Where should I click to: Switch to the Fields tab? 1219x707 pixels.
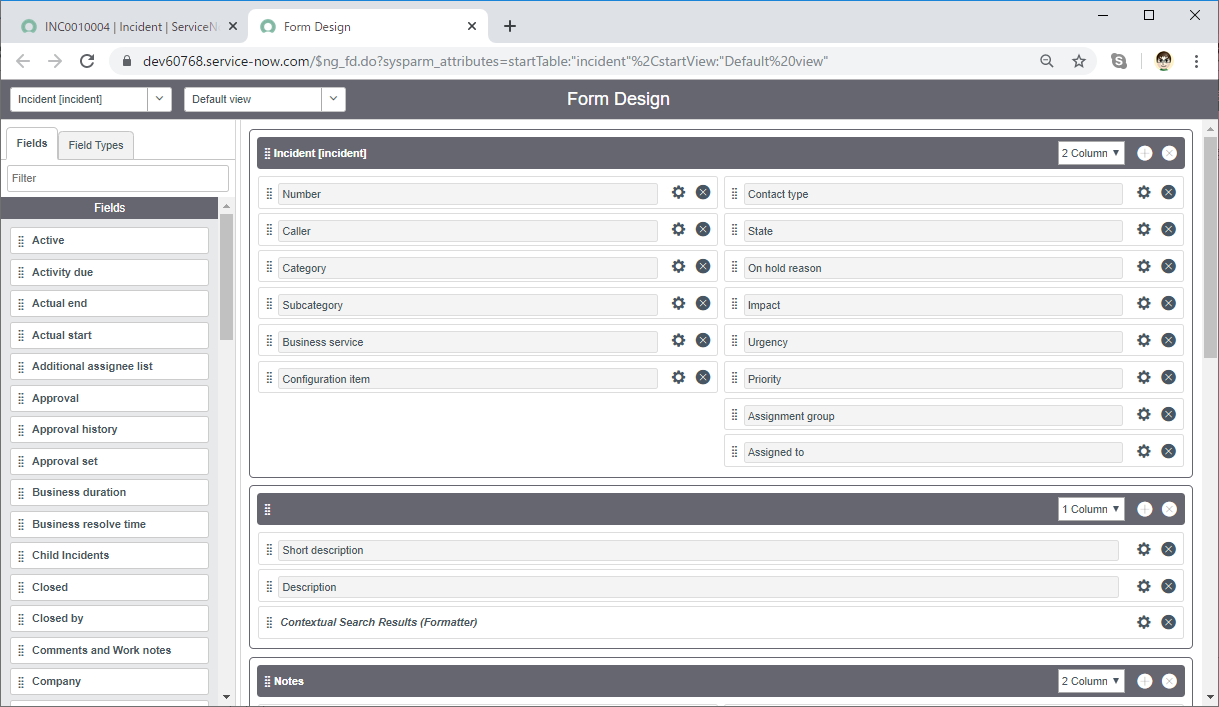(x=32, y=144)
